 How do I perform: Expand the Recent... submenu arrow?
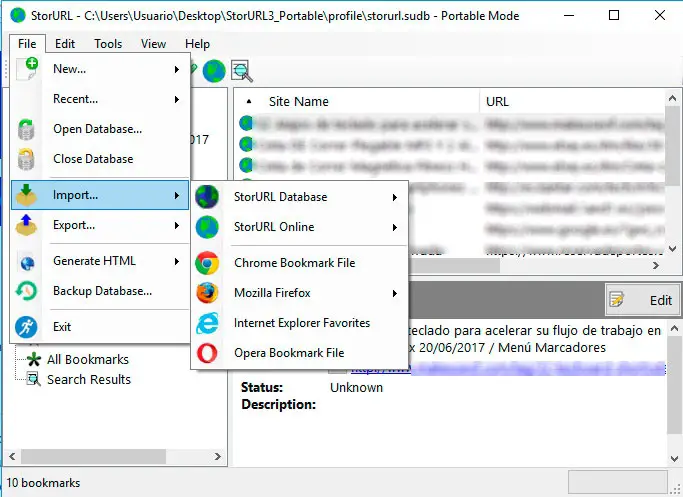(177, 99)
